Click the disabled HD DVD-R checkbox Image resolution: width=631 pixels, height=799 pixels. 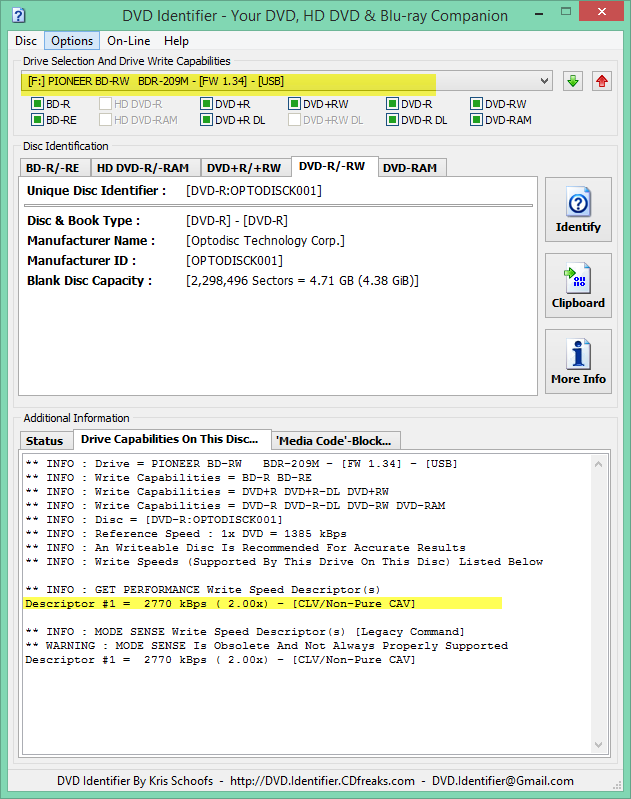tap(105, 104)
